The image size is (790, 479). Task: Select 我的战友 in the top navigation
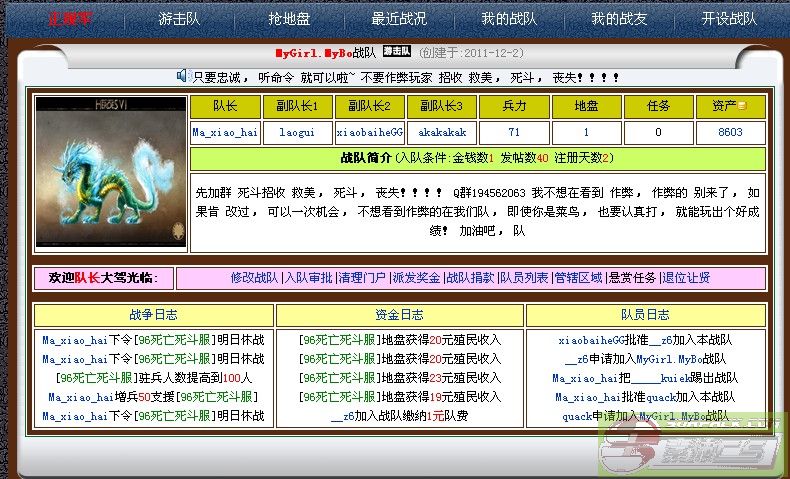click(618, 19)
